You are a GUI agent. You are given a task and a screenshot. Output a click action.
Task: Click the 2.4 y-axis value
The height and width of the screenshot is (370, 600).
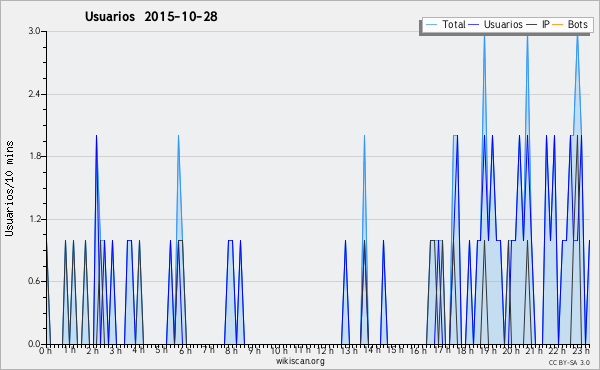(34, 94)
